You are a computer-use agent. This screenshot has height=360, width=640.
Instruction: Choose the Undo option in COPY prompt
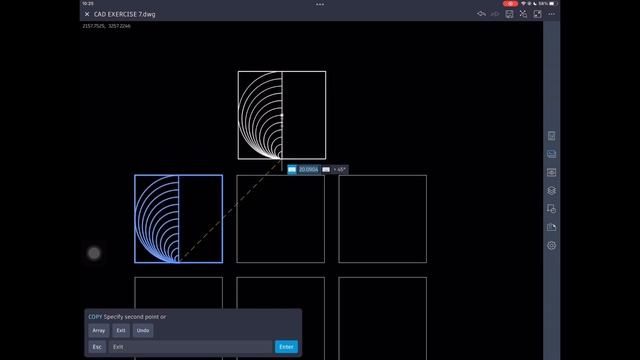pos(143,330)
